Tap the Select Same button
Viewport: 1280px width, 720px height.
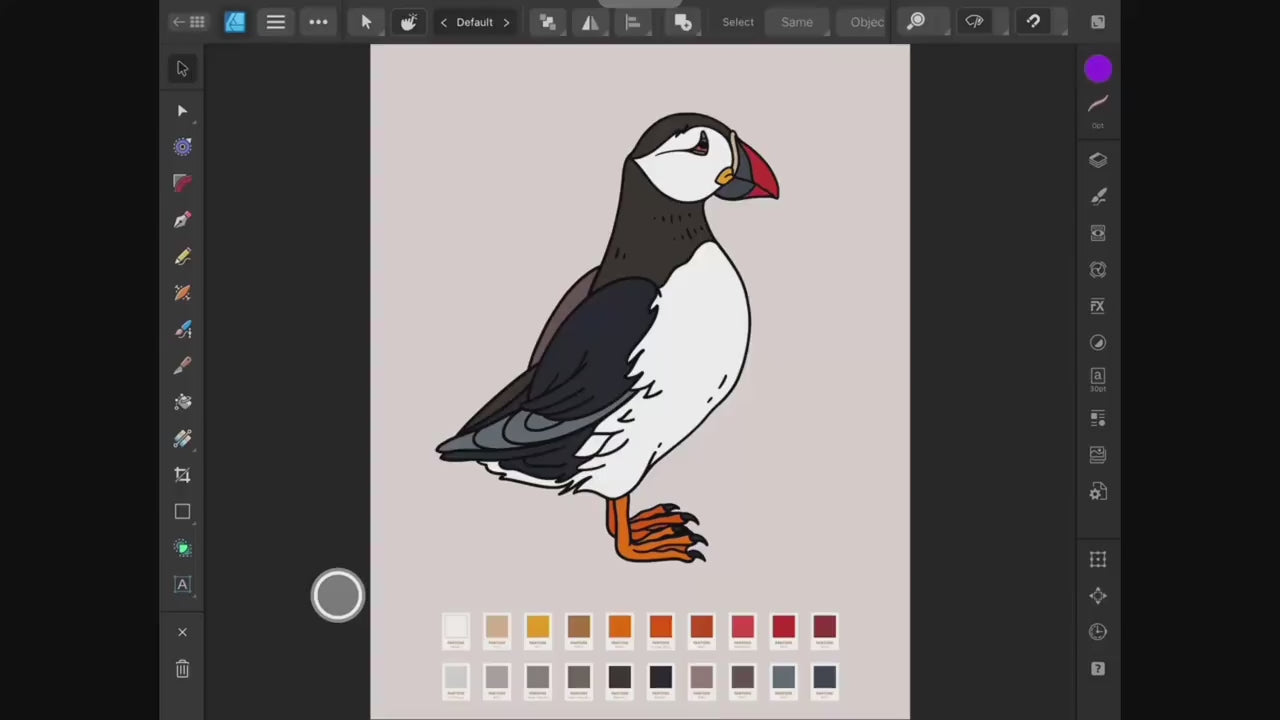coord(797,22)
